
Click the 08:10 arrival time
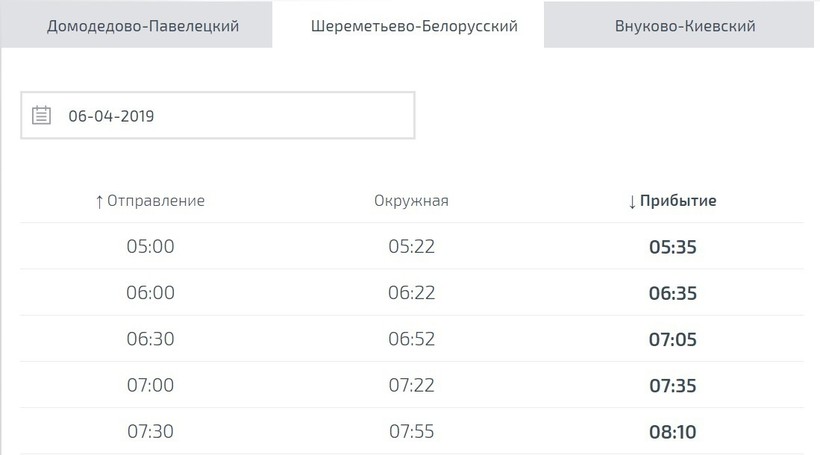[672, 432]
